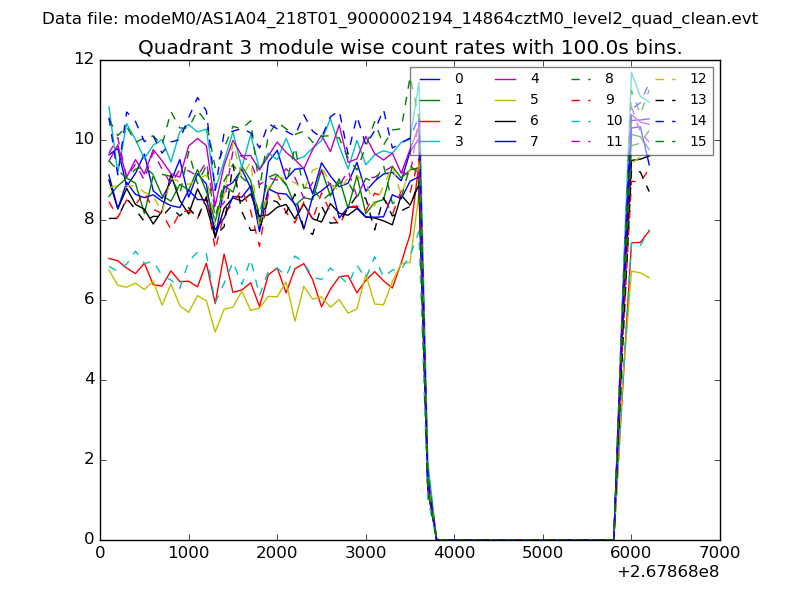The image size is (800, 600).
Task: Click the dashed black line sample for module 13
Action: pyautogui.click(x=666, y=99)
